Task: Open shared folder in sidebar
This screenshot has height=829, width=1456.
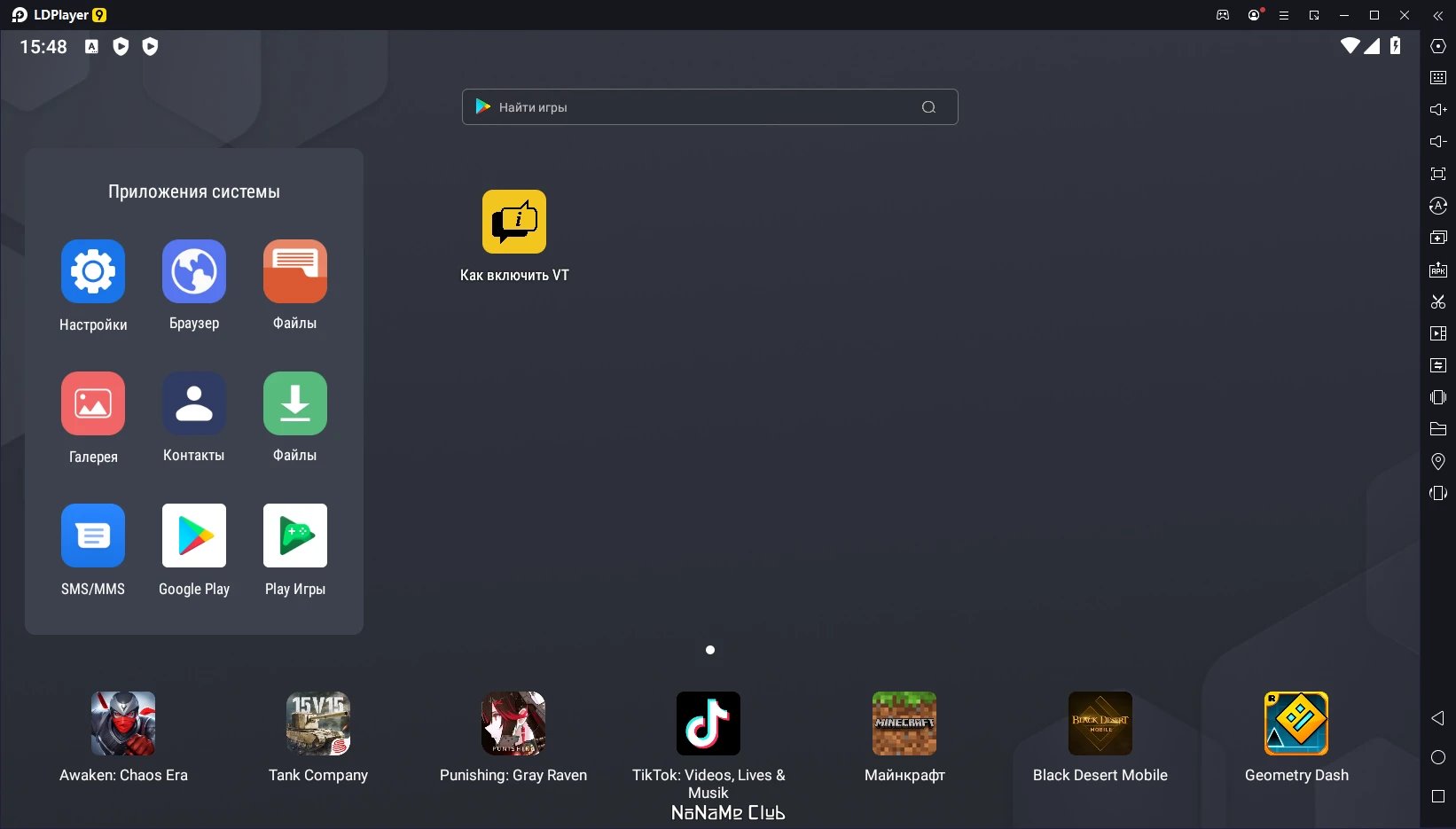Action: pyautogui.click(x=1438, y=429)
